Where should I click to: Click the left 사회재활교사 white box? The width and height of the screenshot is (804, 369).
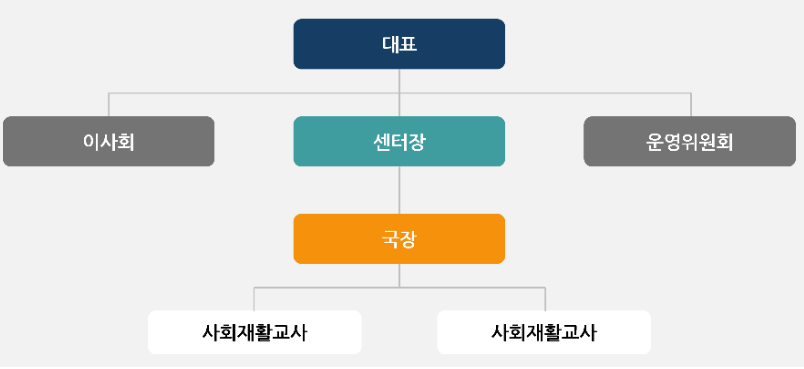point(255,332)
